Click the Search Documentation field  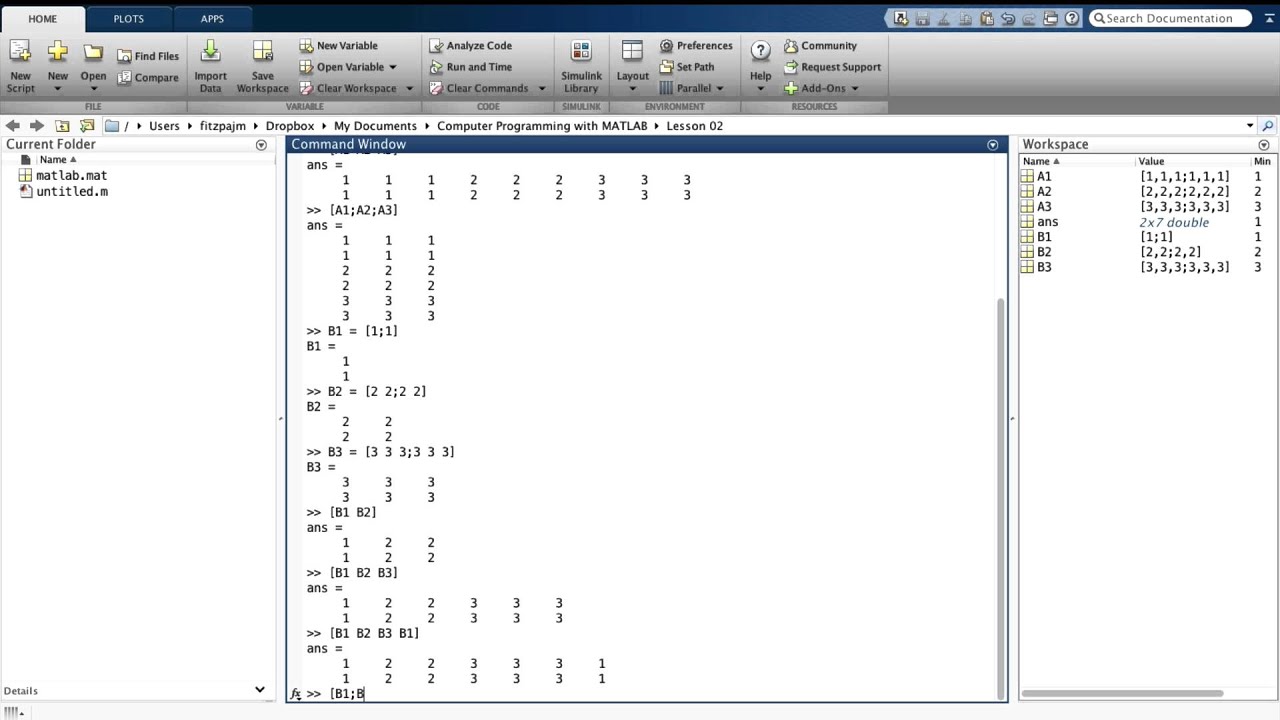click(x=1168, y=18)
